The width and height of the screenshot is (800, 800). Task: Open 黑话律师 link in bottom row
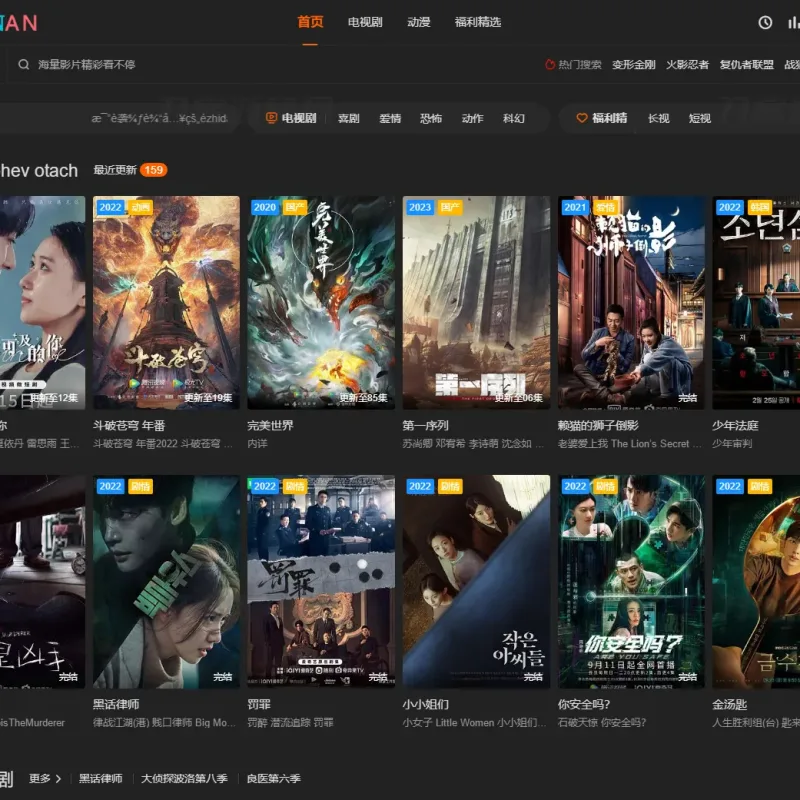tap(101, 779)
